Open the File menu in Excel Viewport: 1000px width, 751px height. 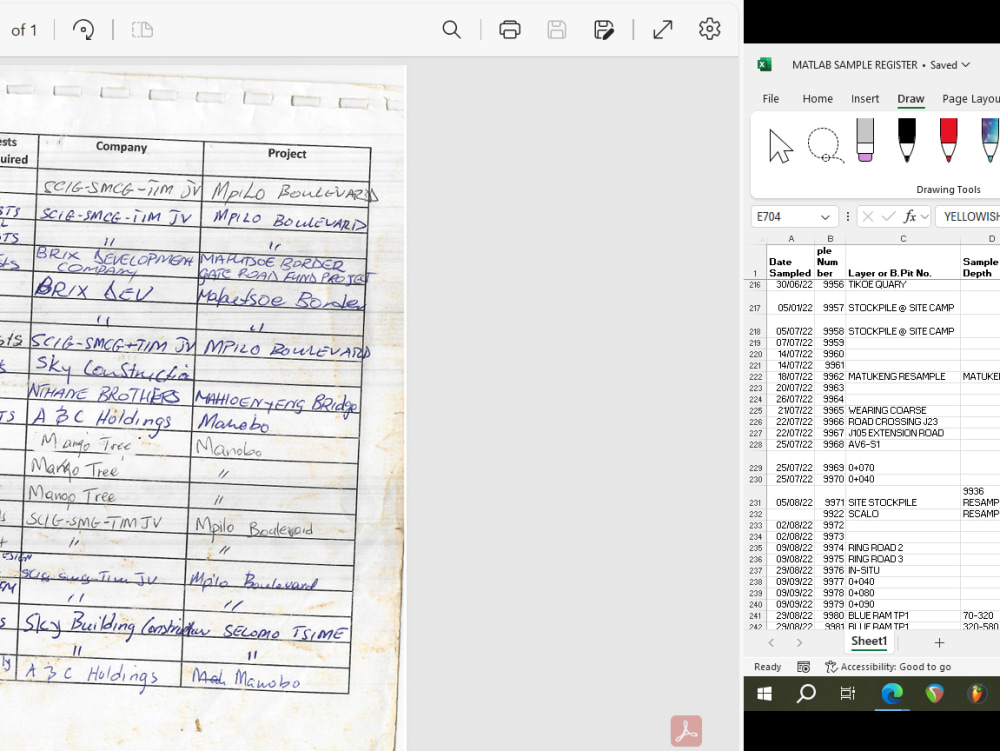click(770, 99)
